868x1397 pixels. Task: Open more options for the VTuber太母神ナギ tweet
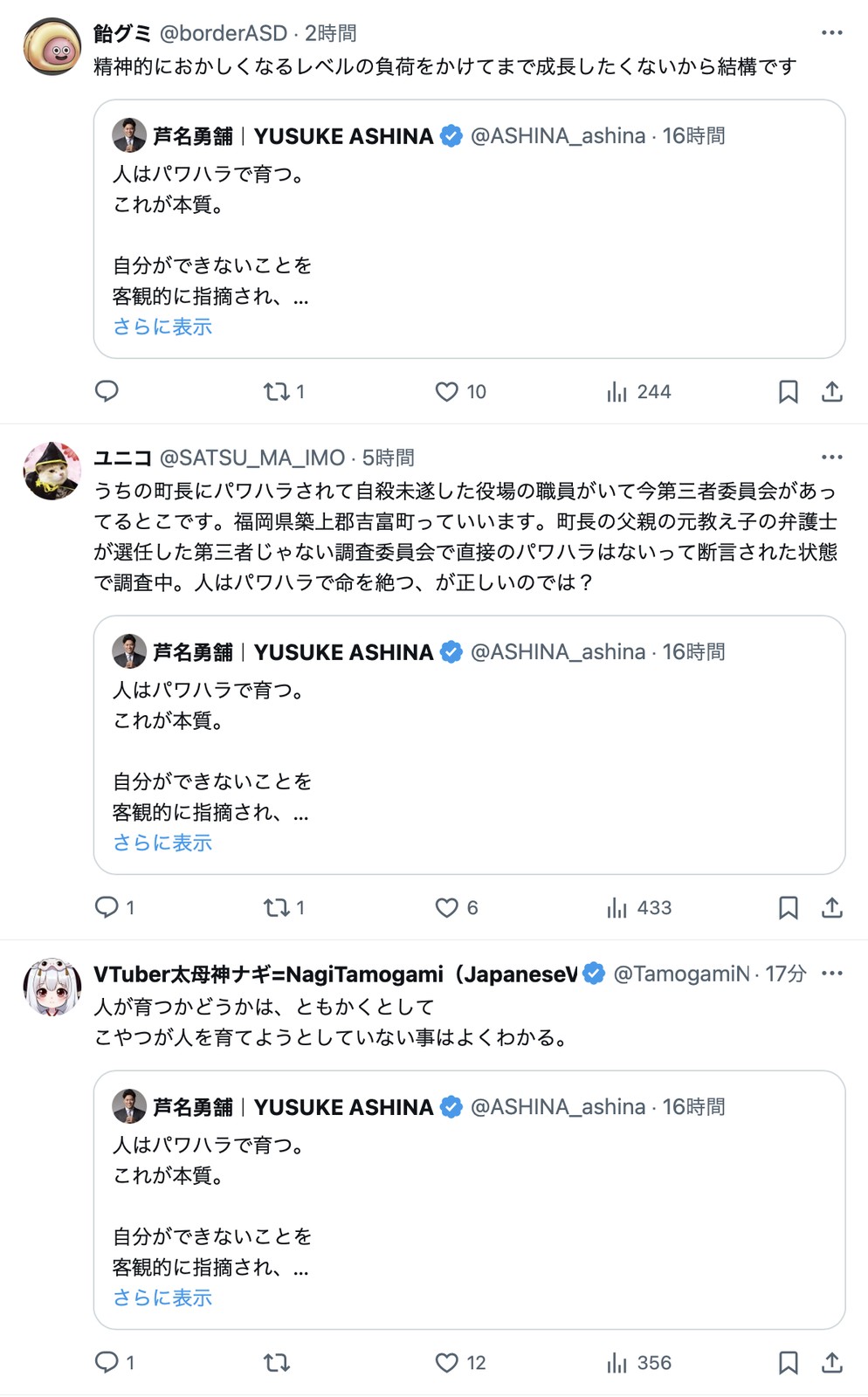click(x=832, y=974)
